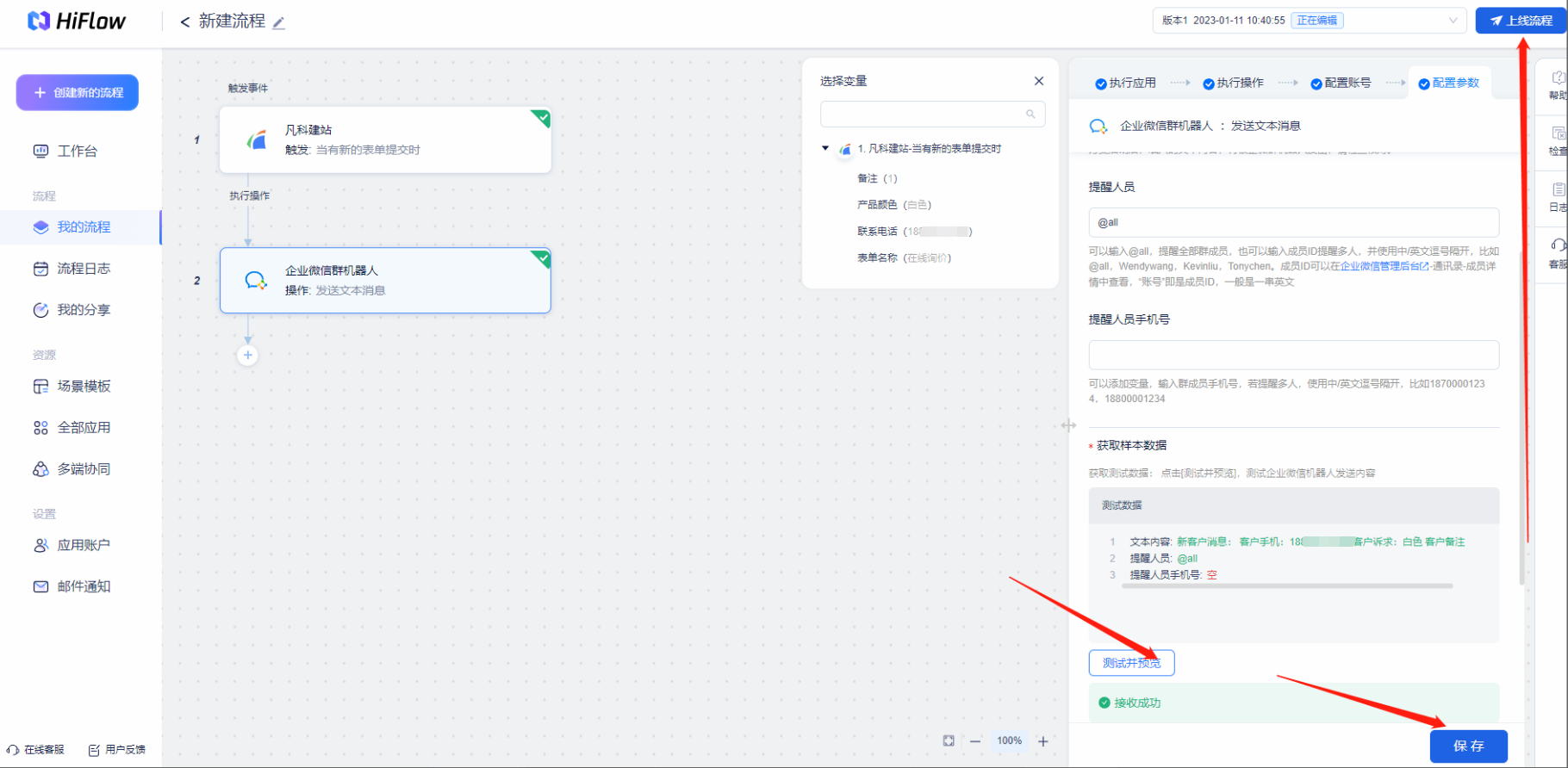Collapse the 凡科建站-当有新的表单提交时 variable group
Screen dimensions: 1568x768
(825, 148)
